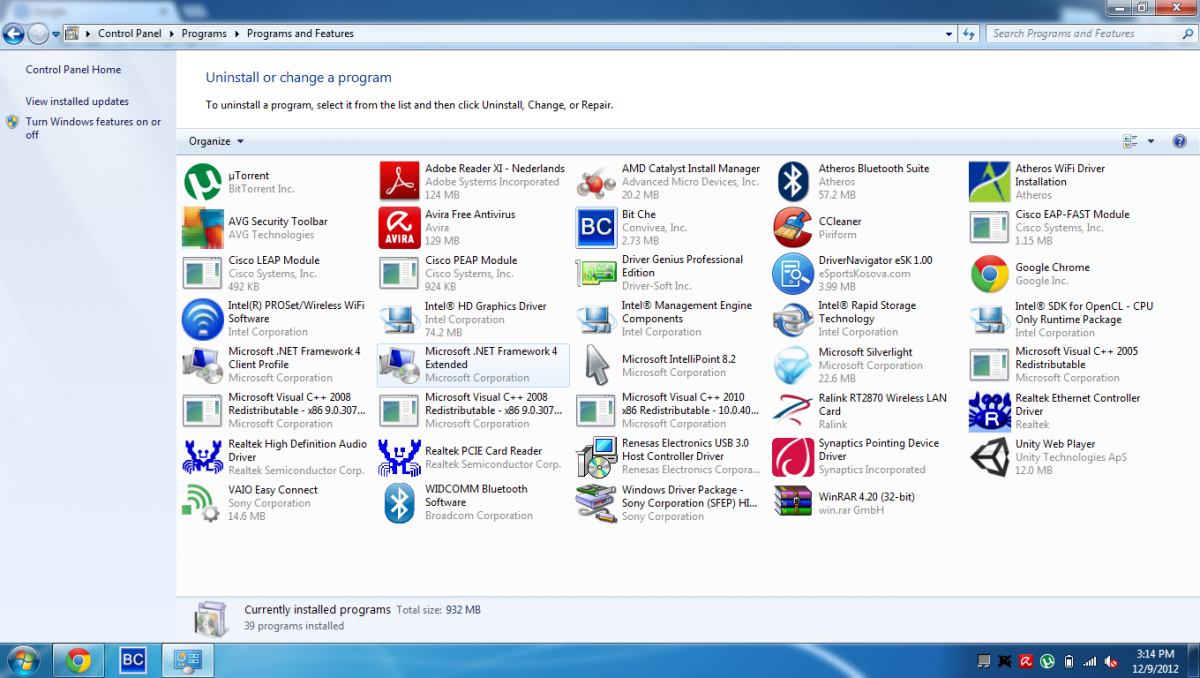Select the Bit Che program icon

click(x=596, y=228)
